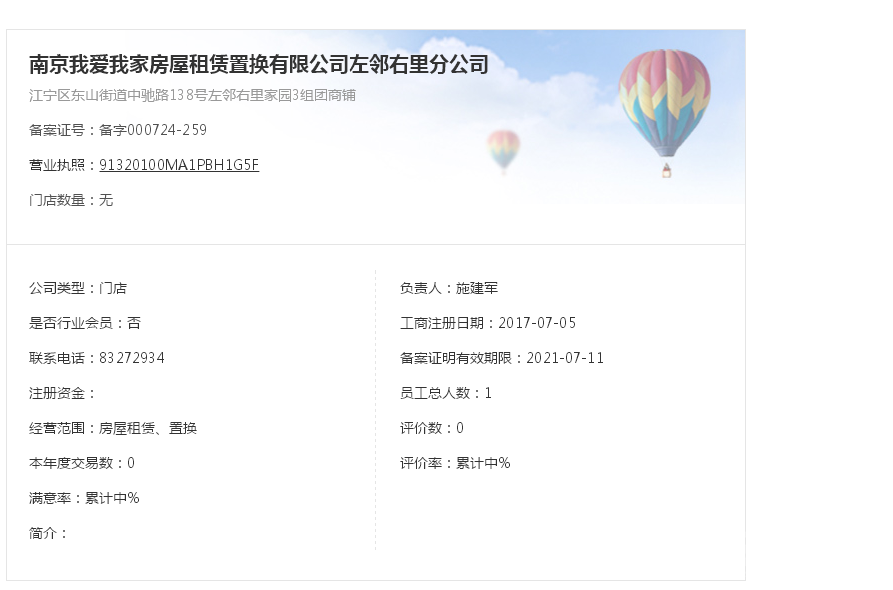Screen dimensions: 893x590
Task: Click the 是否行业会员 membership status entry
Action: 85,323
